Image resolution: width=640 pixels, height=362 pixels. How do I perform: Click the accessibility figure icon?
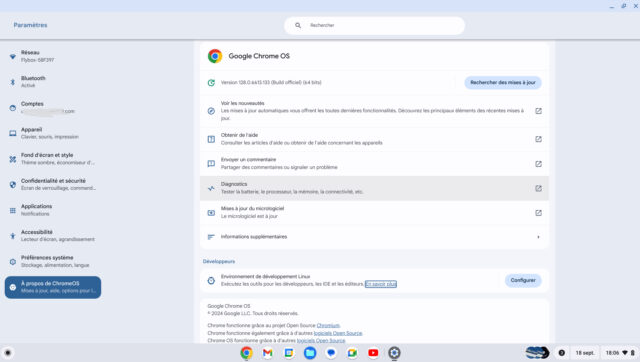(x=13, y=236)
